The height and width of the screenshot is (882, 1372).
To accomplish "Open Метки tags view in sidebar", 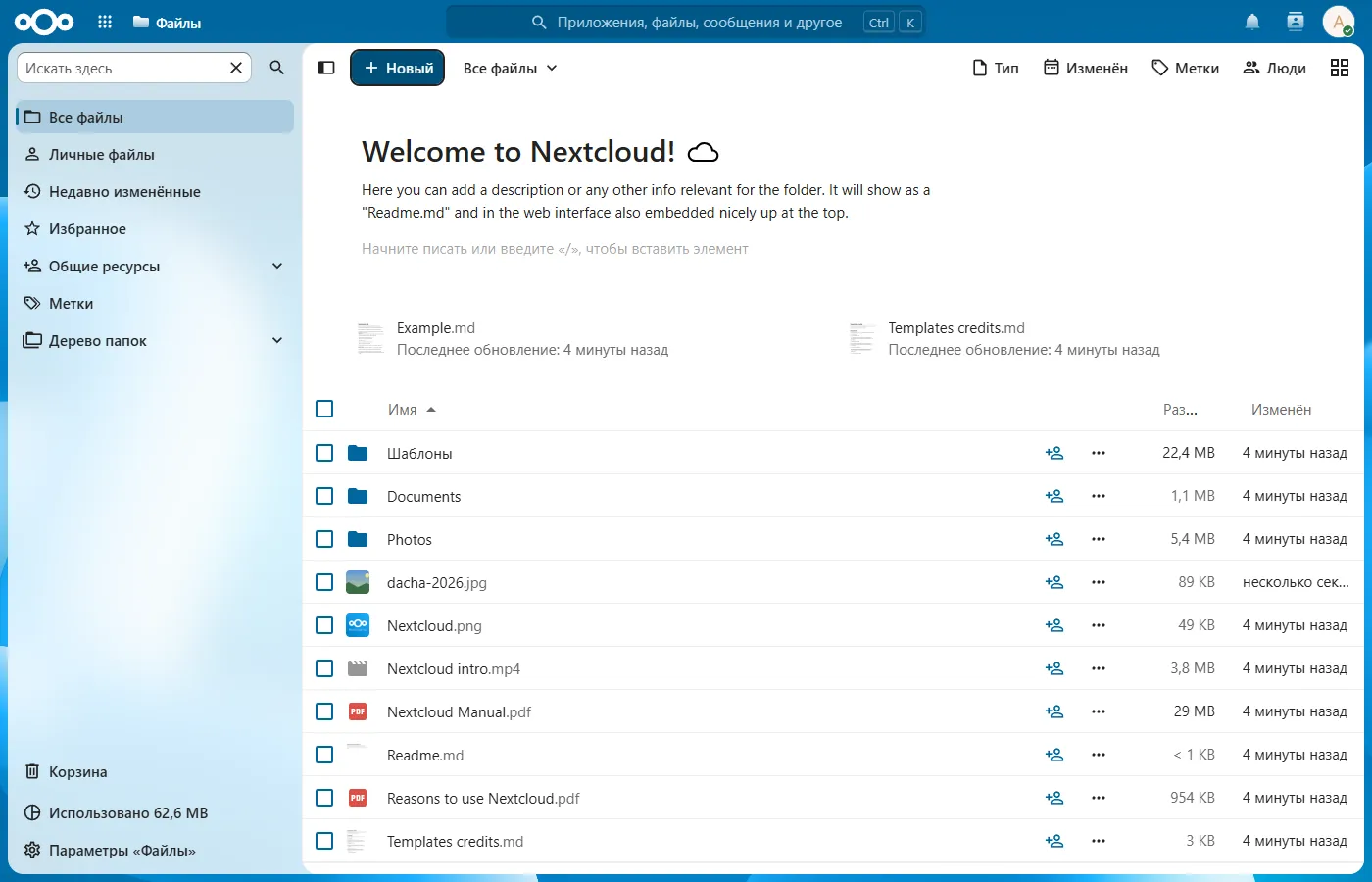I will (155, 303).
